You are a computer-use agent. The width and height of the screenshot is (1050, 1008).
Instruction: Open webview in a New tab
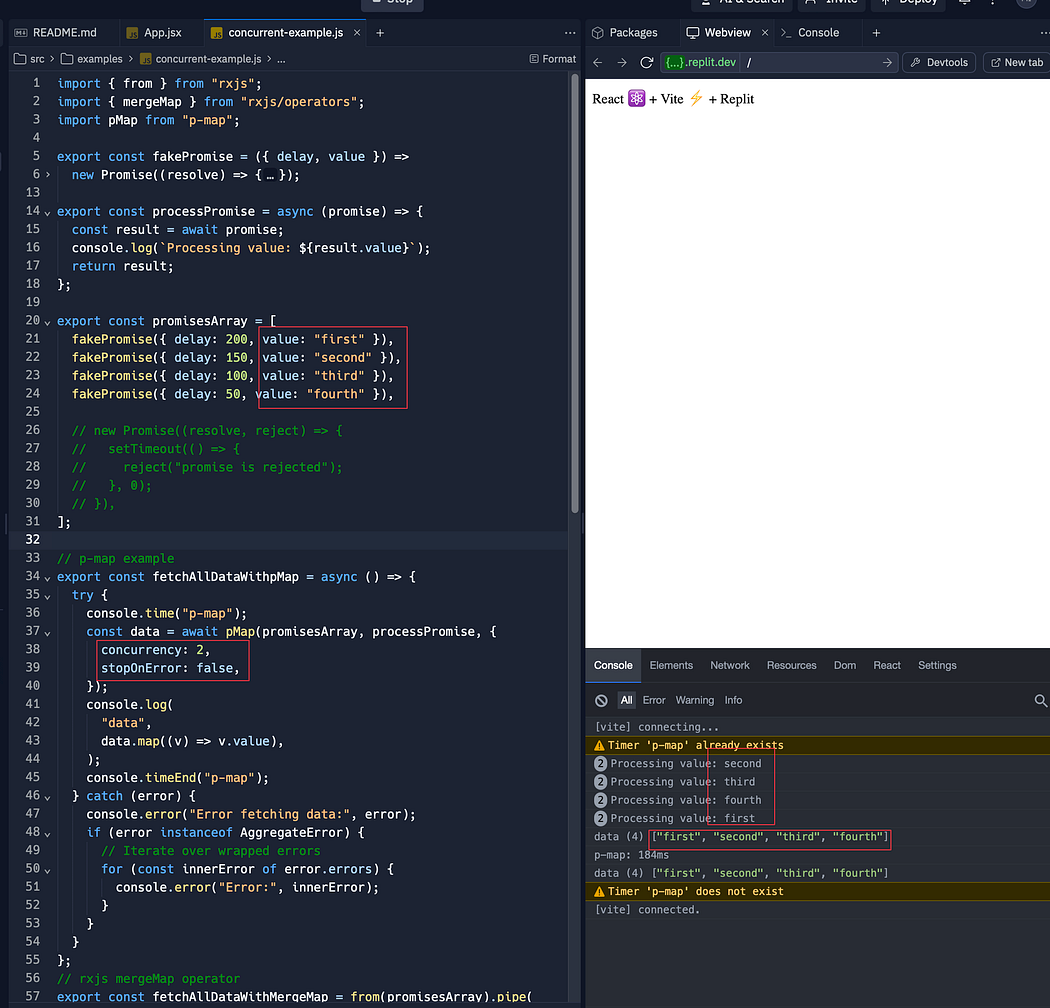tap(1017, 62)
